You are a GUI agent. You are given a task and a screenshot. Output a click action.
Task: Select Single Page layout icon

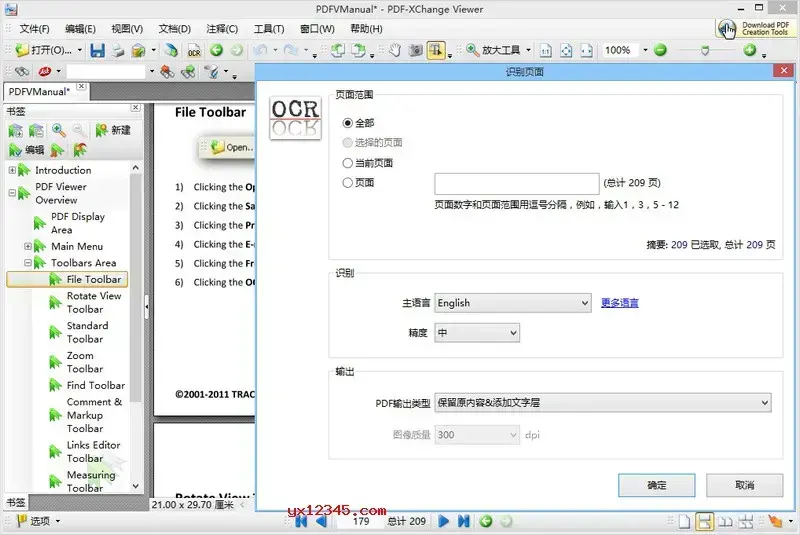(x=684, y=521)
